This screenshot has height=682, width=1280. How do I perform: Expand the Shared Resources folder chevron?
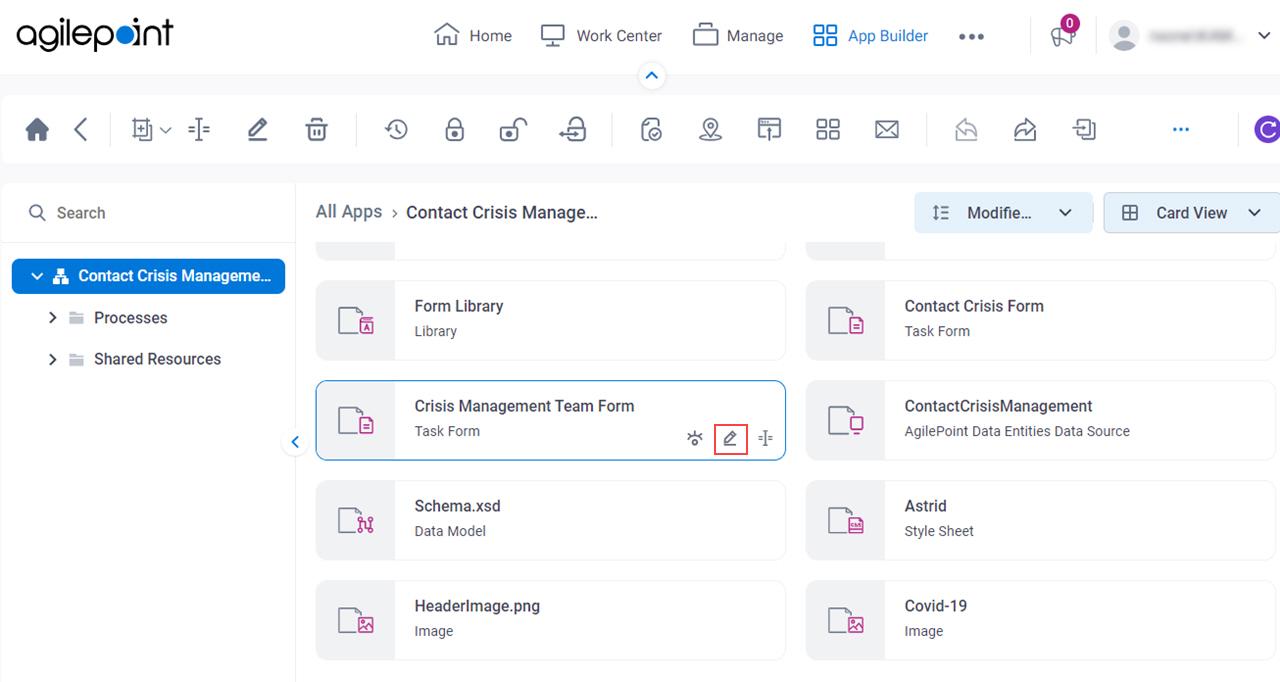pos(53,359)
